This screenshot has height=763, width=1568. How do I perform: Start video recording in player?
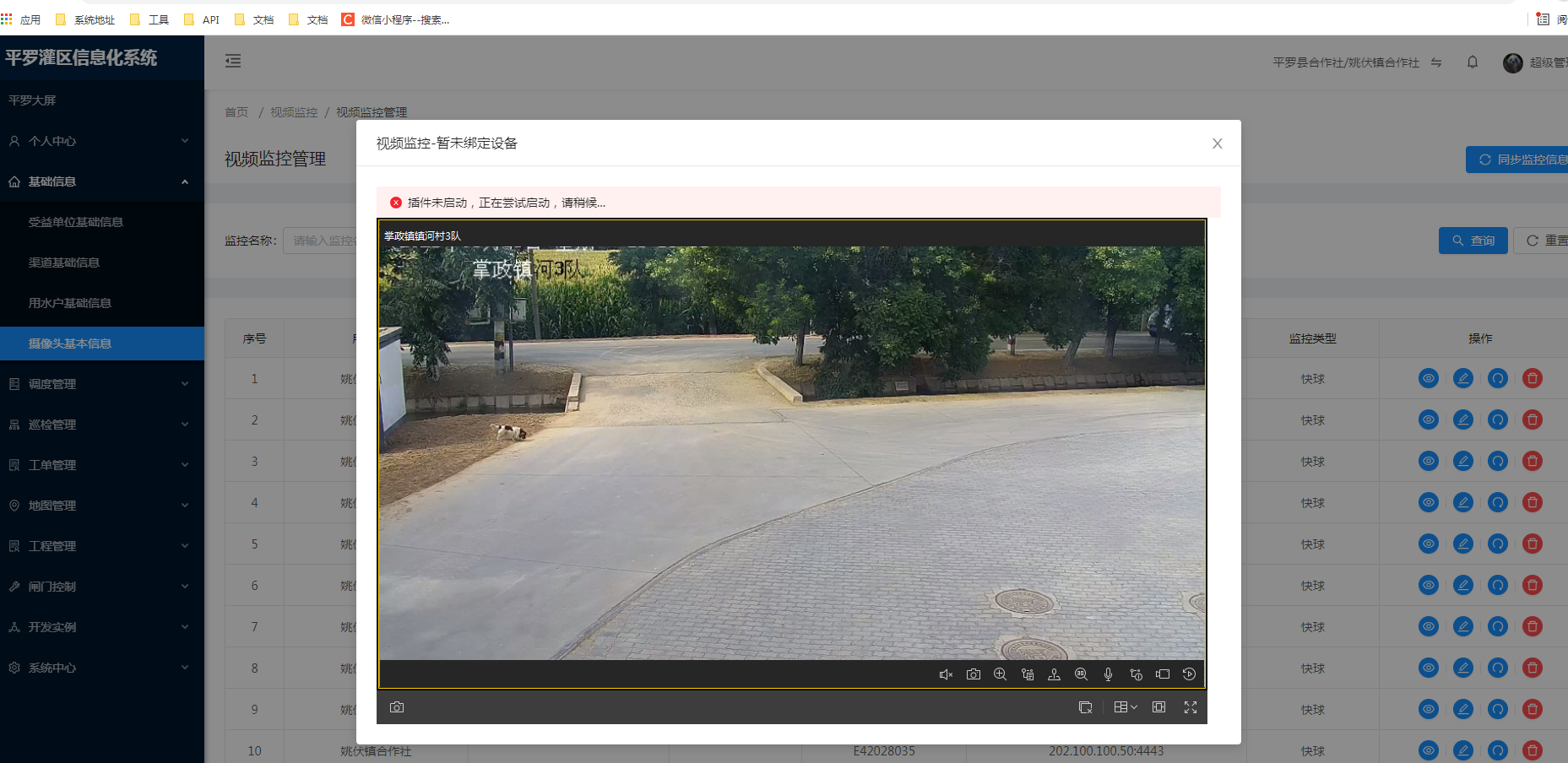1163,674
